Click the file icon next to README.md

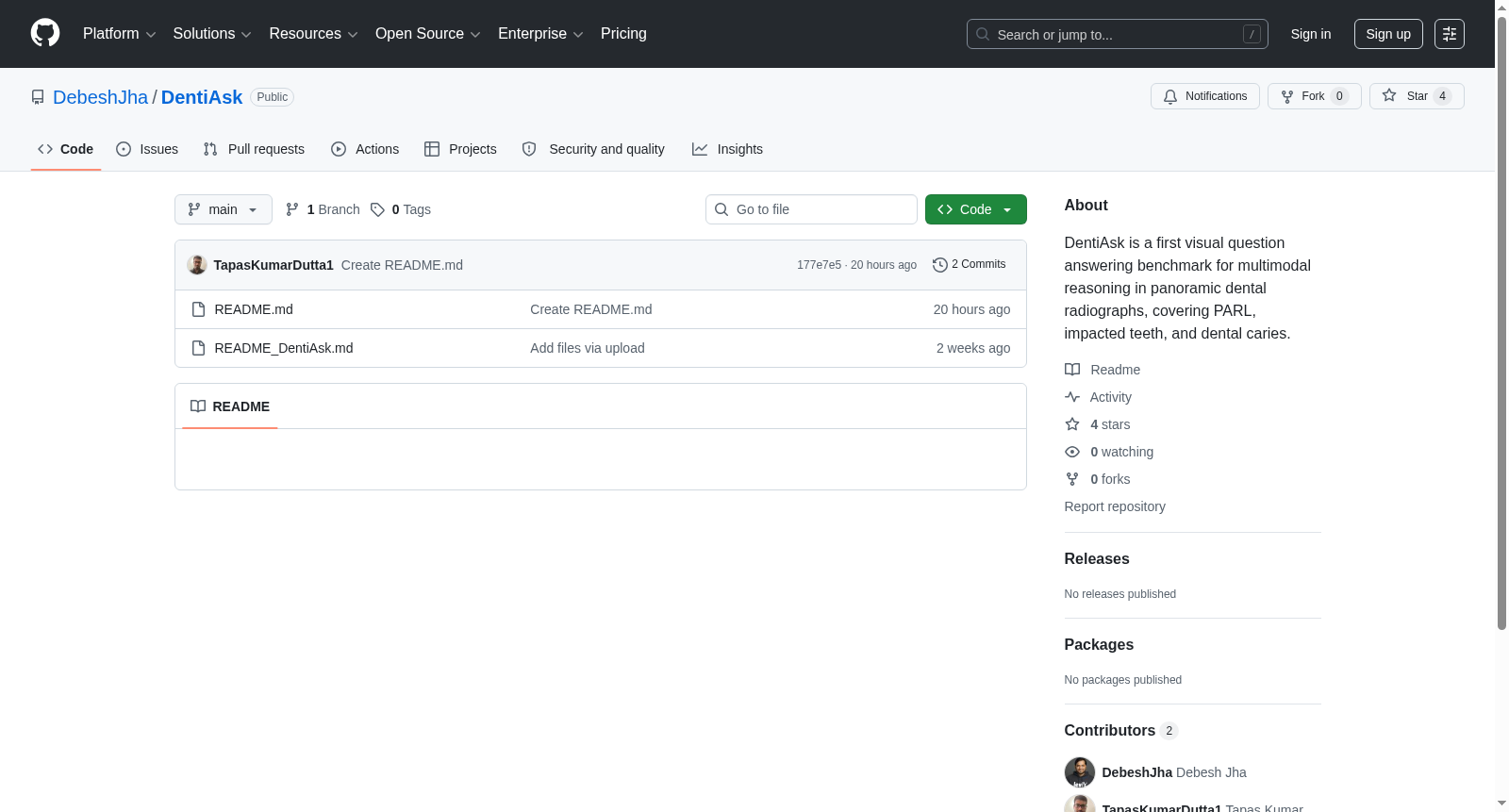(x=198, y=309)
